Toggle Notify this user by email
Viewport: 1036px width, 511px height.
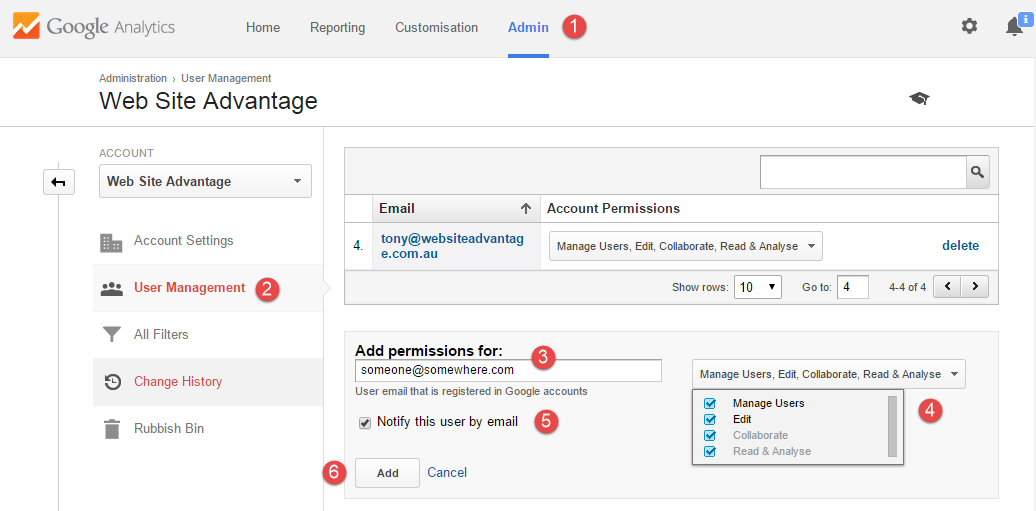(x=365, y=423)
